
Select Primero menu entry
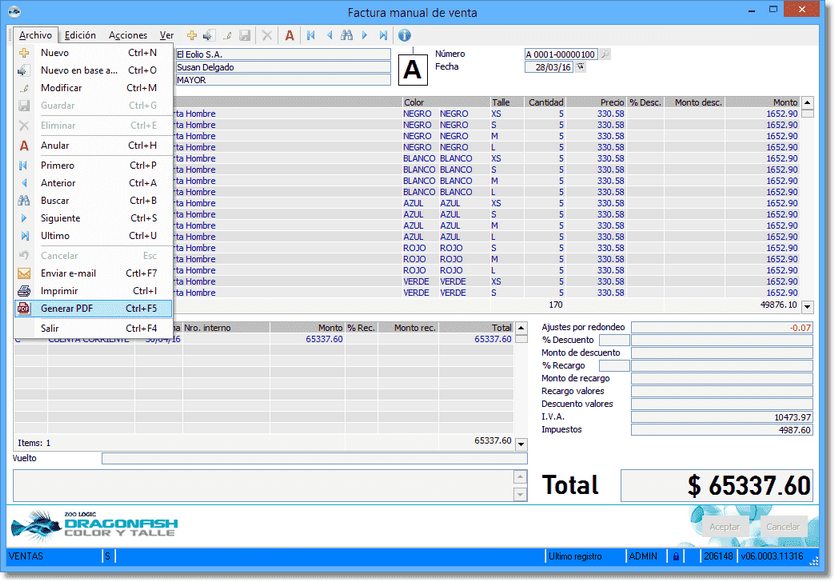pos(93,166)
